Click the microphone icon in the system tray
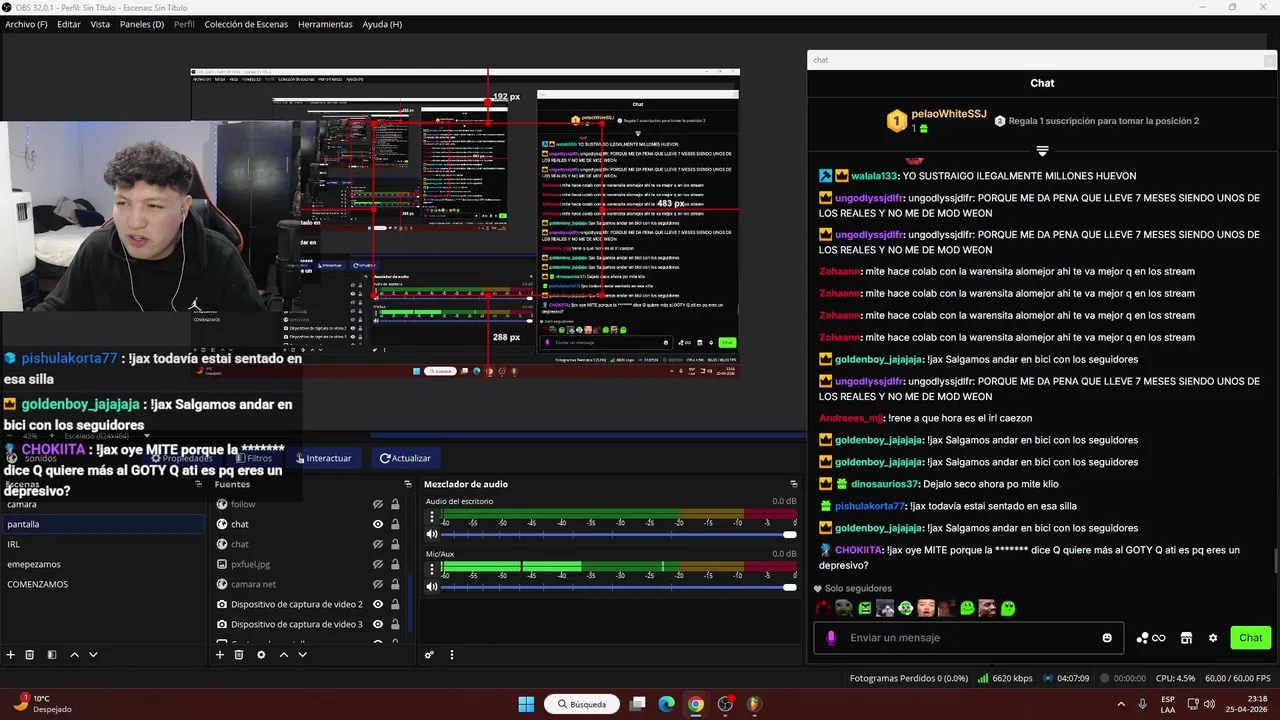1280x720 pixels. click(x=1143, y=704)
